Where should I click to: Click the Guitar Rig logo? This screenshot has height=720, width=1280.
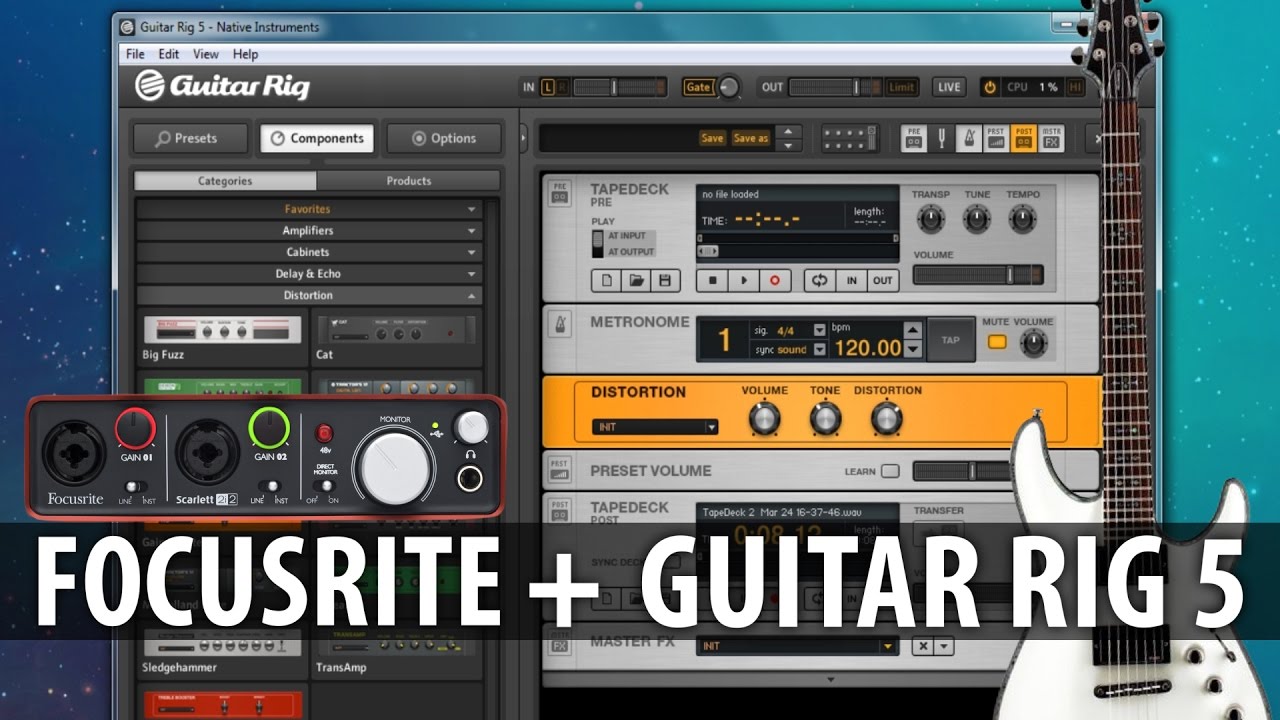pyautogui.click(x=223, y=86)
